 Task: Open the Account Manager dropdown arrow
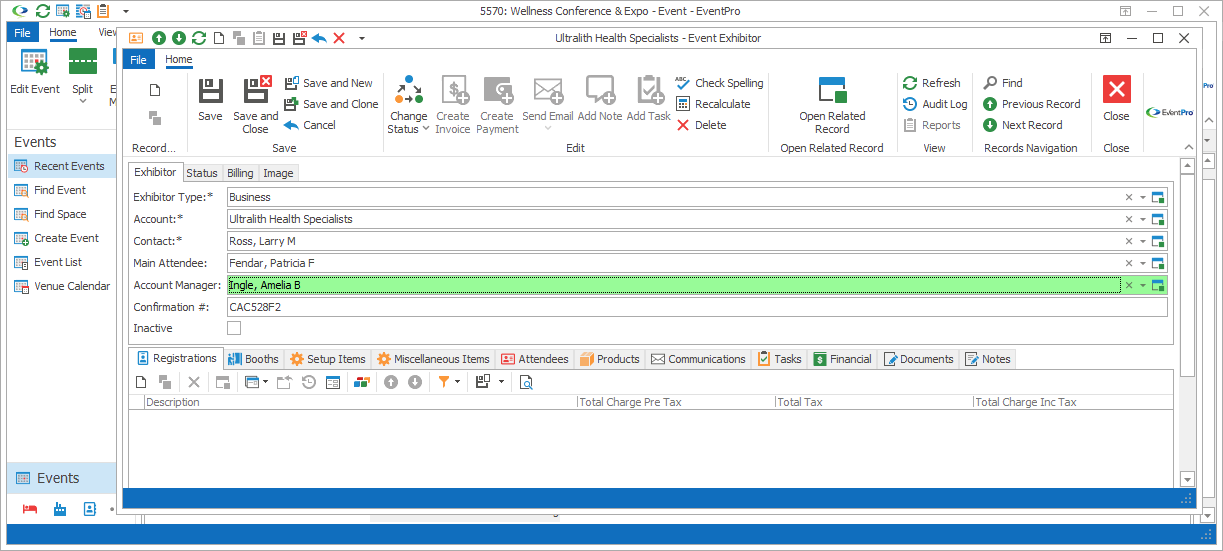[1142, 285]
